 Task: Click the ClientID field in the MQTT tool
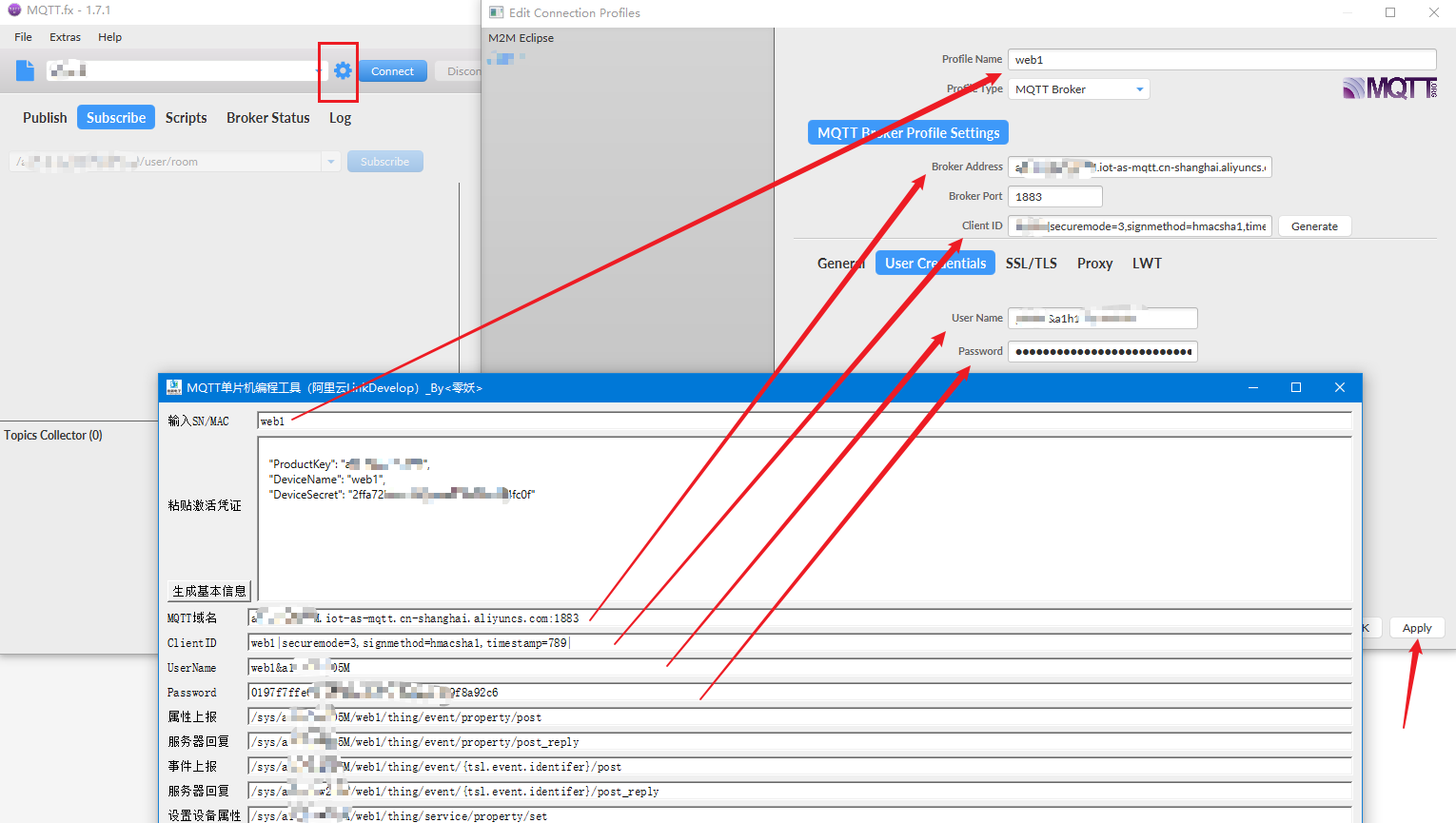pos(799,643)
